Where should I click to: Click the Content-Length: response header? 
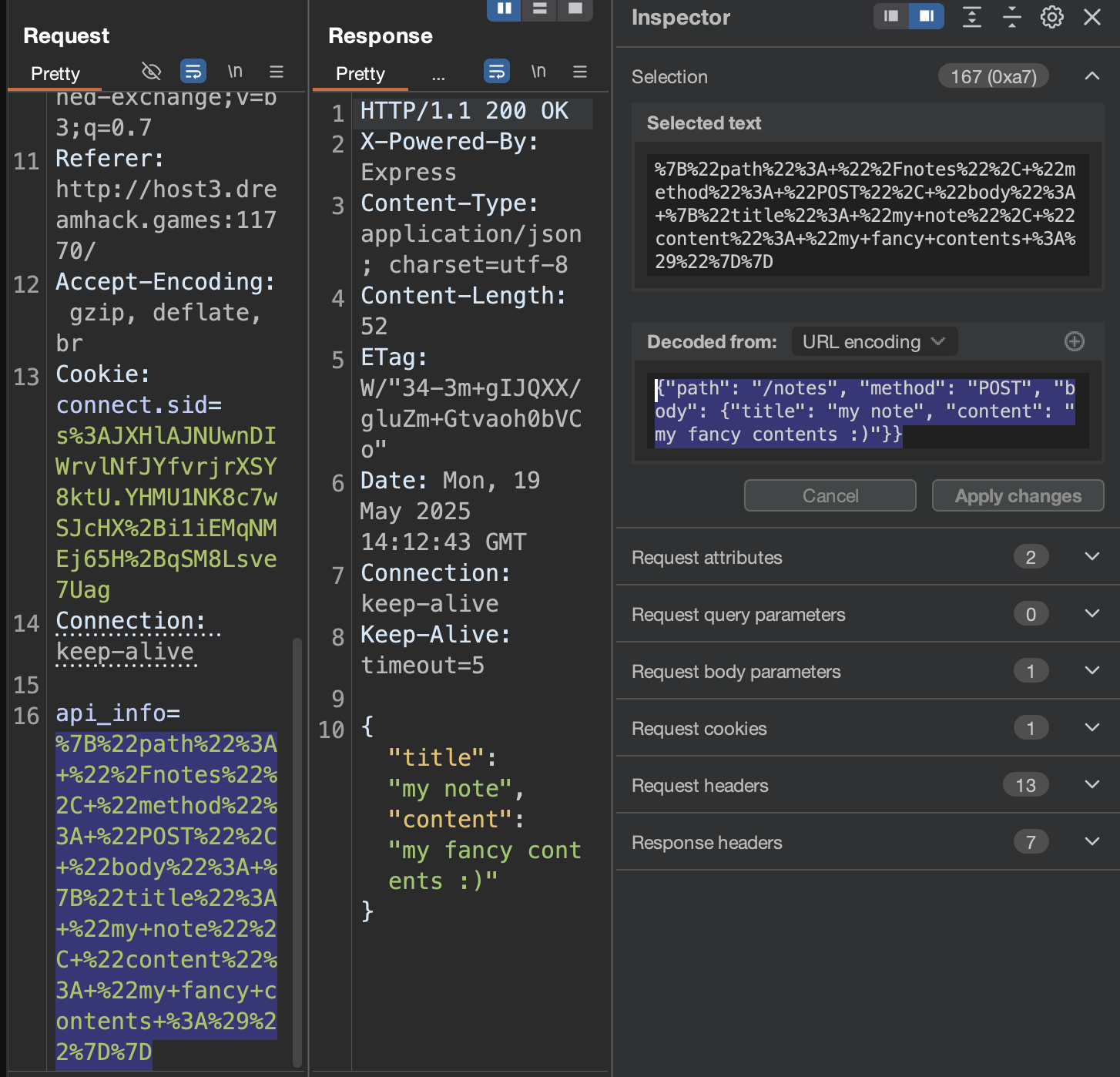tap(463, 296)
